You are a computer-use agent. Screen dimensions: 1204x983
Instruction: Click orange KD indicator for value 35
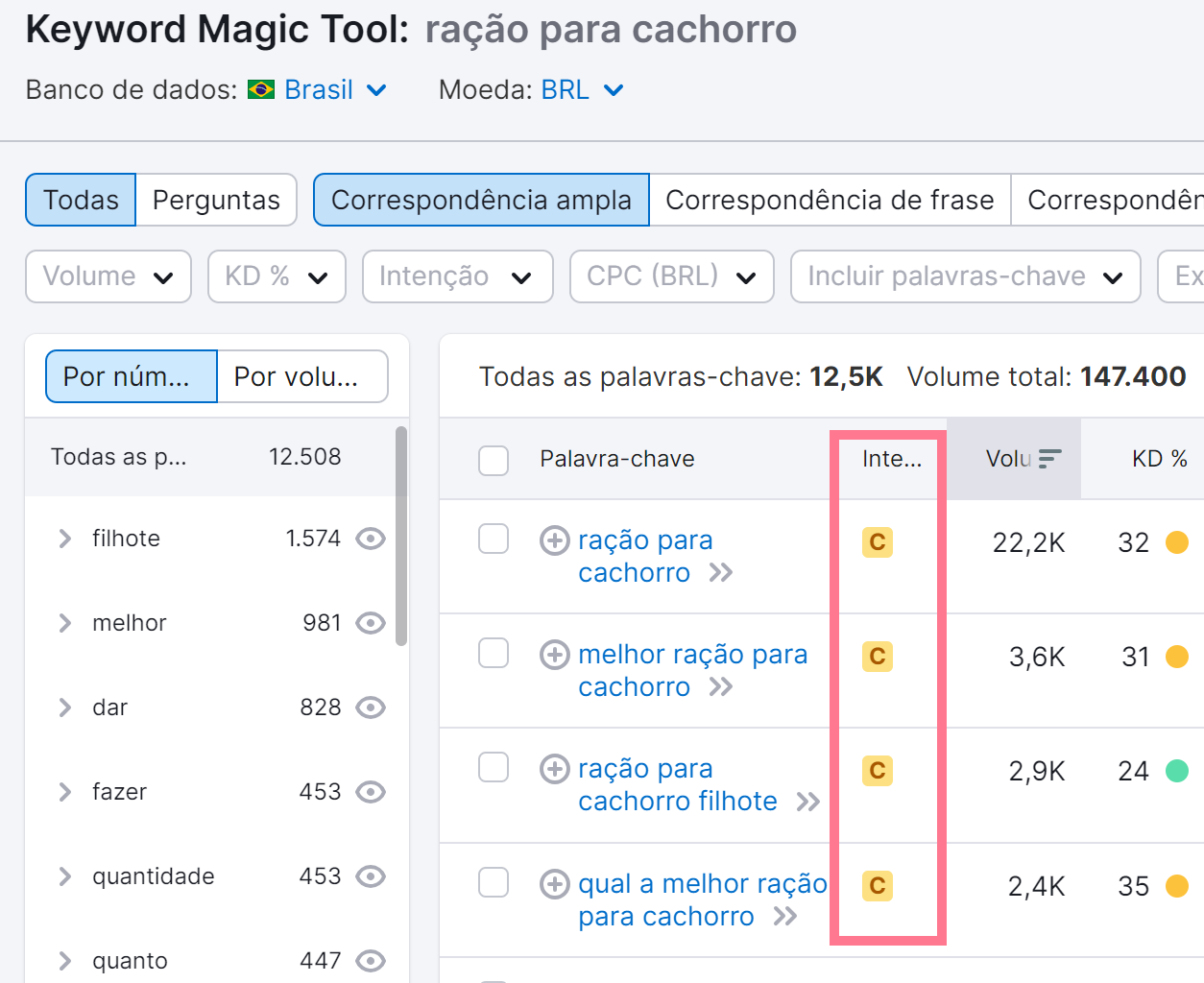tap(1177, 885)
